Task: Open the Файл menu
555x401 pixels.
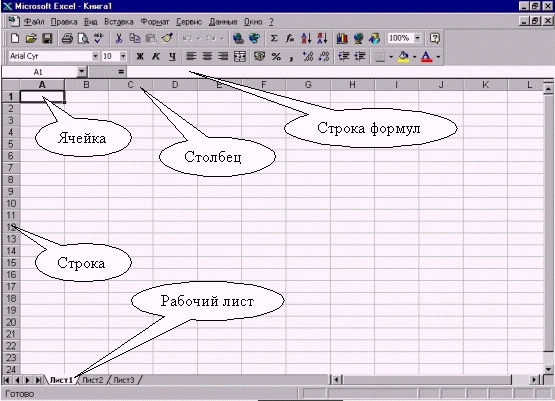Action: 34,22
